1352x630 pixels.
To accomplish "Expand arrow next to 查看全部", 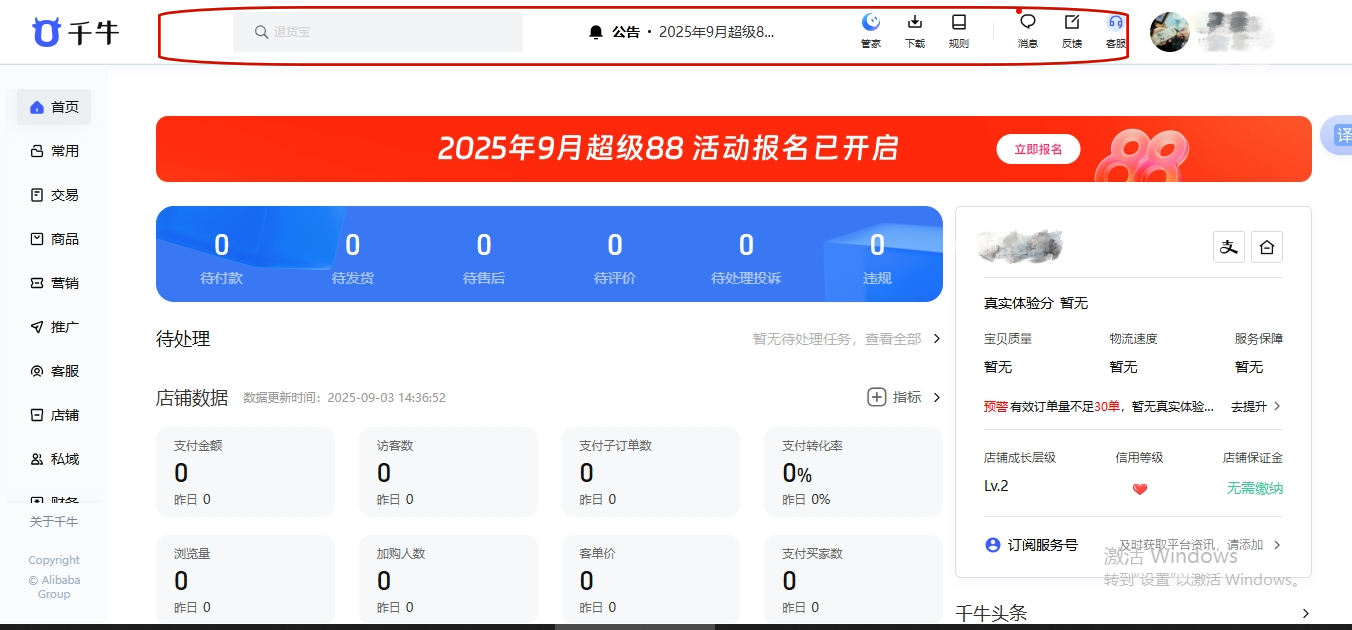I will (937, 339).
